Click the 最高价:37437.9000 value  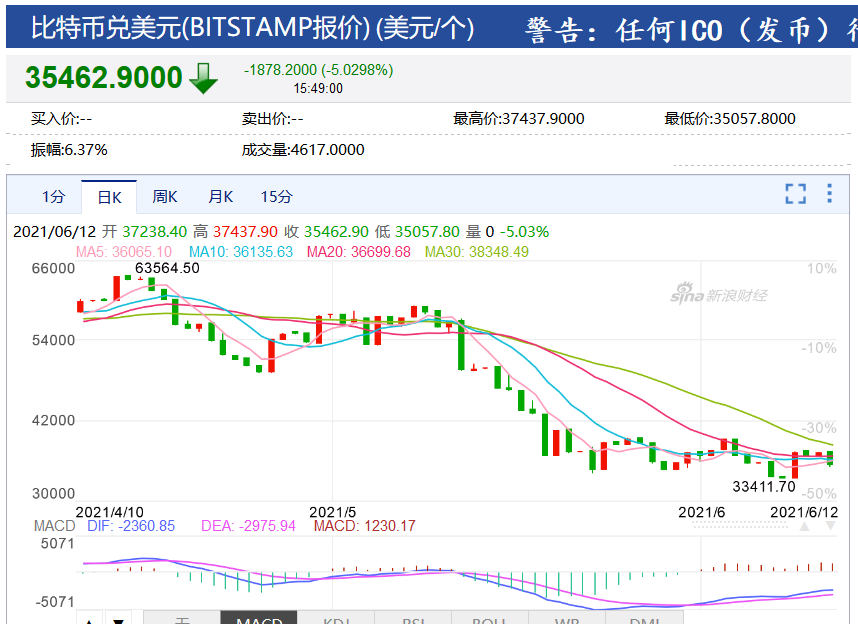tap(519, 118)
